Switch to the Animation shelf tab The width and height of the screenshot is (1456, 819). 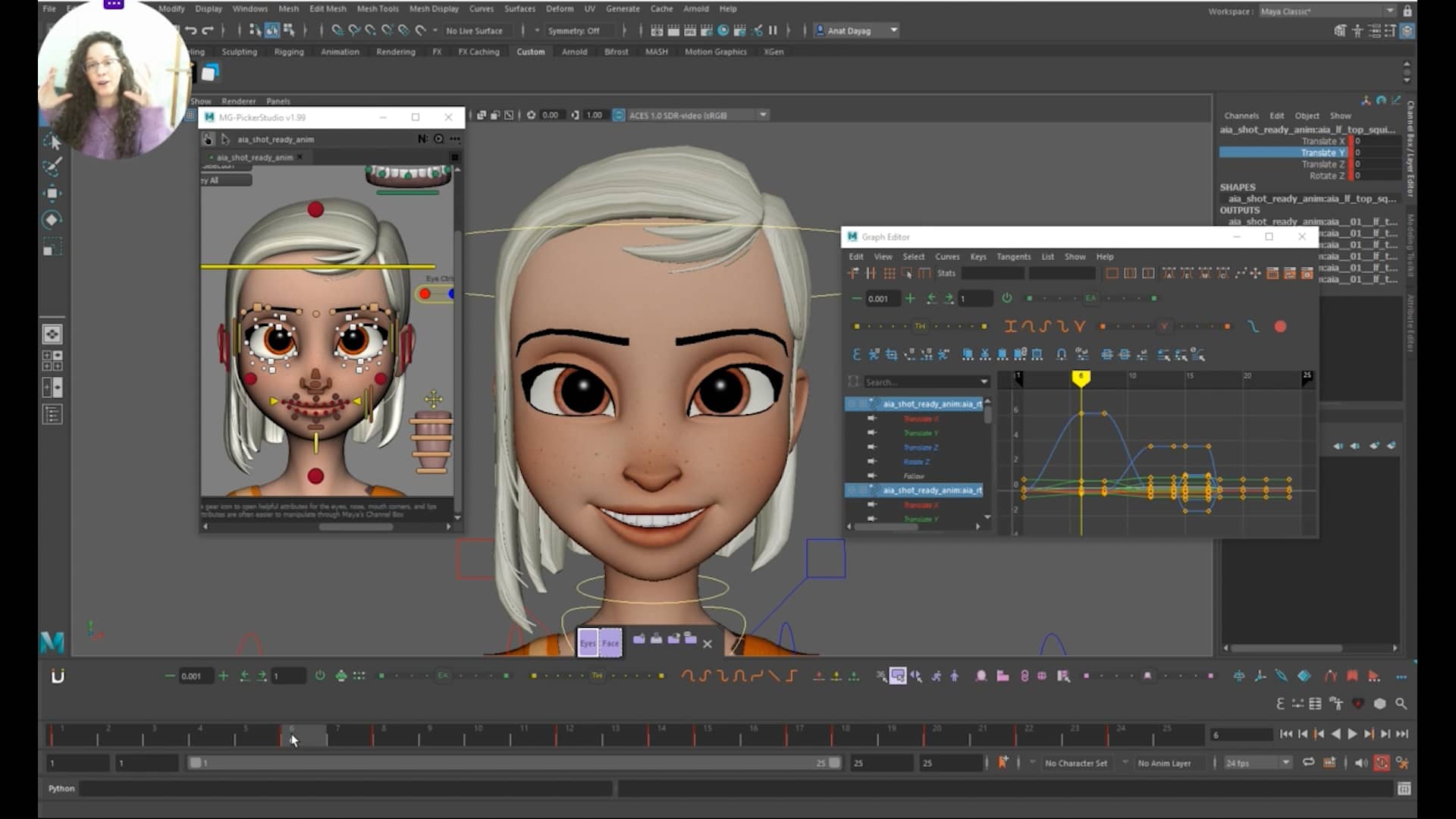pyautogui.click(x=339, y=52)
